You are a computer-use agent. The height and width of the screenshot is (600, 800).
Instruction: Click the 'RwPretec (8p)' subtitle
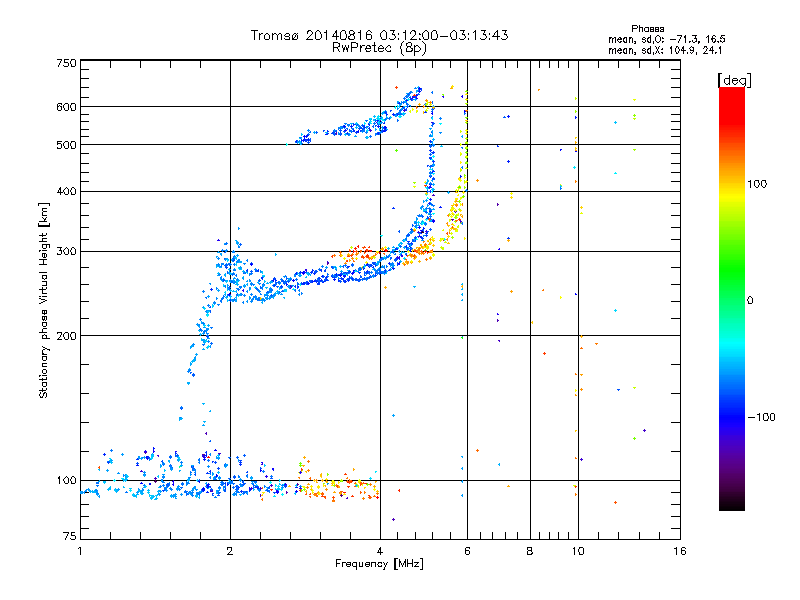click(x=379, y=48)
